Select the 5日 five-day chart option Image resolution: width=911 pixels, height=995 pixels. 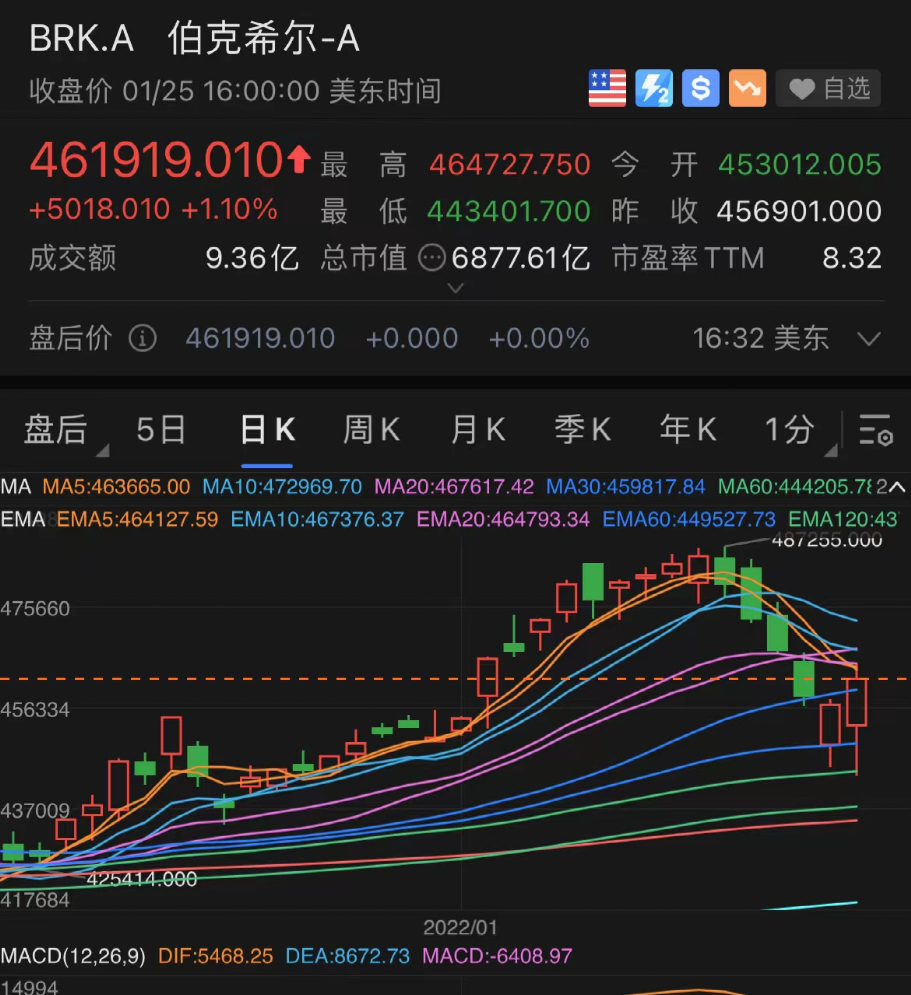click(160, 429)
